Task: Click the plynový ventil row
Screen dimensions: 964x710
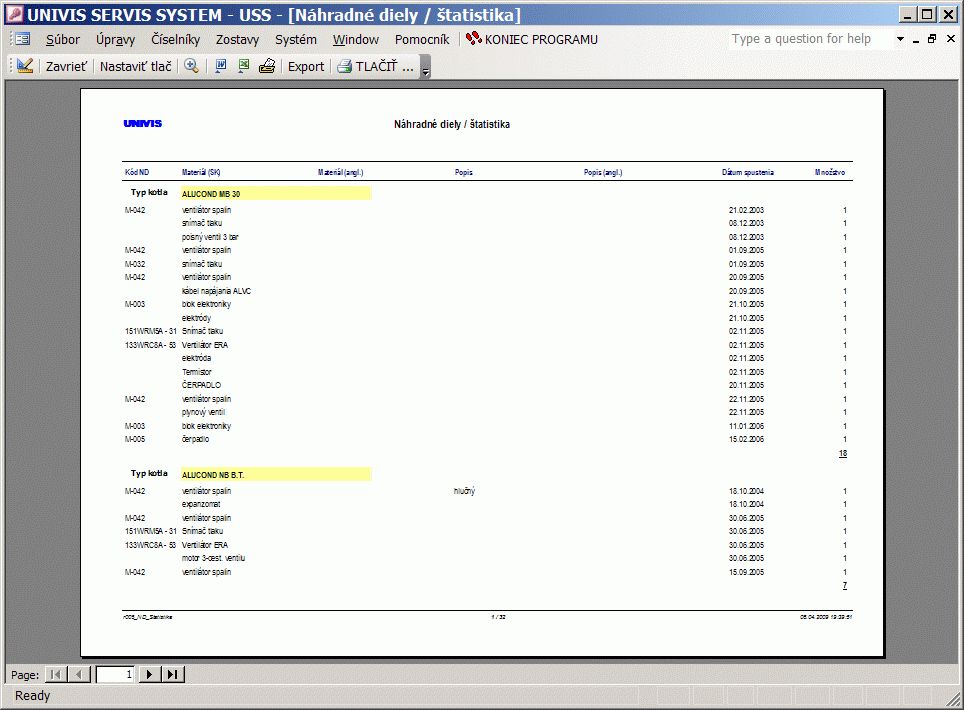Action: click(x=203, y=412)
